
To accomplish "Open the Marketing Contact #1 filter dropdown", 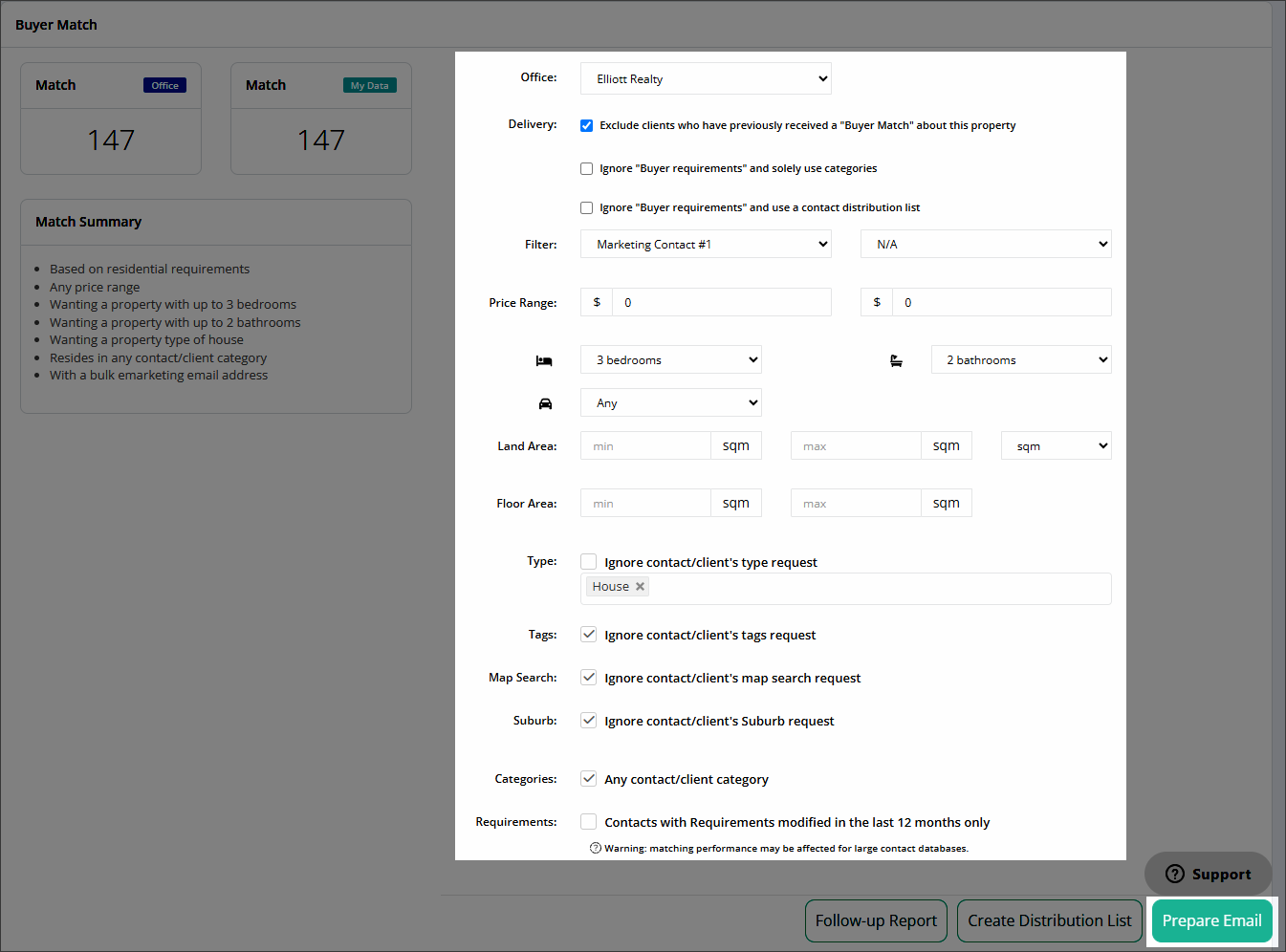I will 706,244.
